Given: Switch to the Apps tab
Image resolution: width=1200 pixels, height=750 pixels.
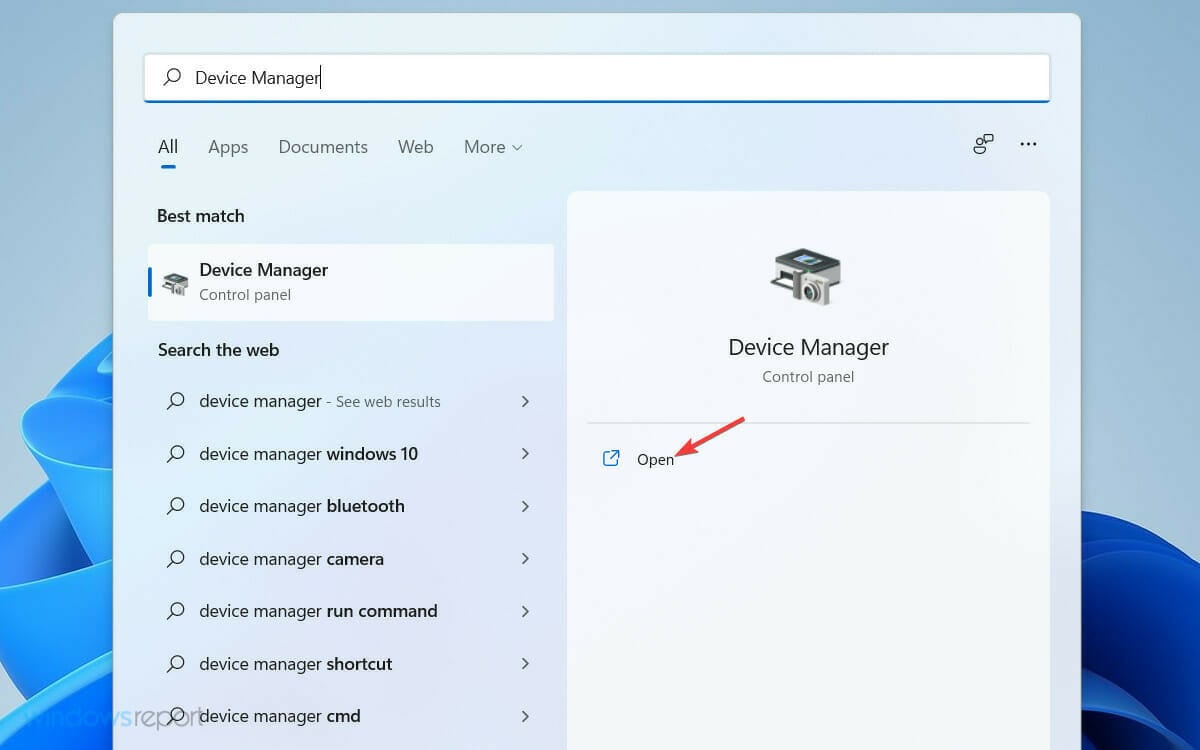Looking at the screenshot, I should 228,147.
